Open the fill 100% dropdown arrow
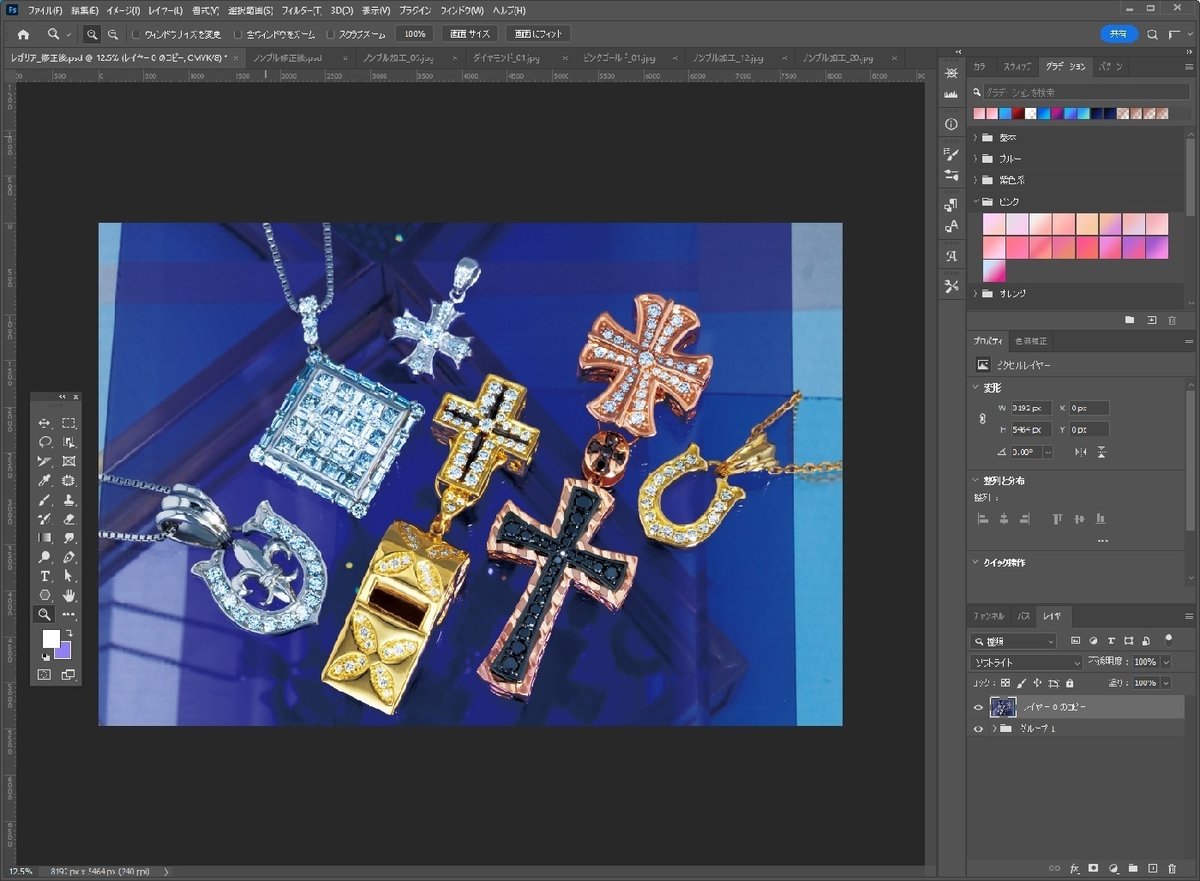This screenshot has height=881, width=1200. pyautogui.click(x=1166, y=683)
